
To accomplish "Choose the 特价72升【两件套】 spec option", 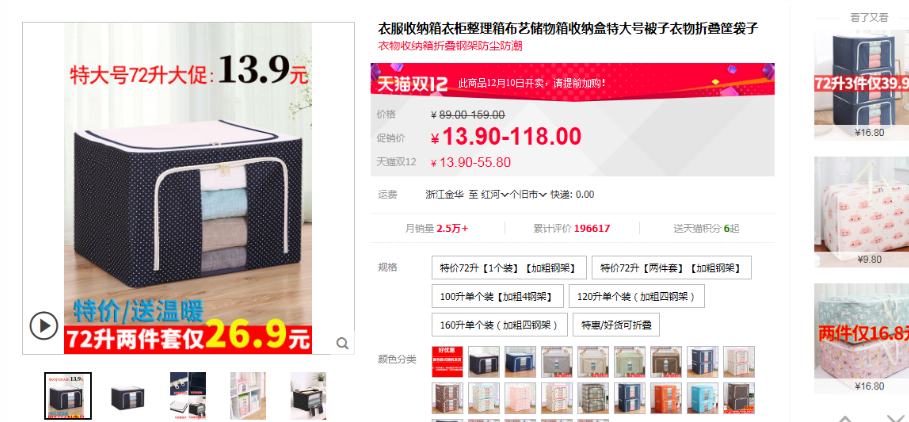I will click(x=671, y=268).
